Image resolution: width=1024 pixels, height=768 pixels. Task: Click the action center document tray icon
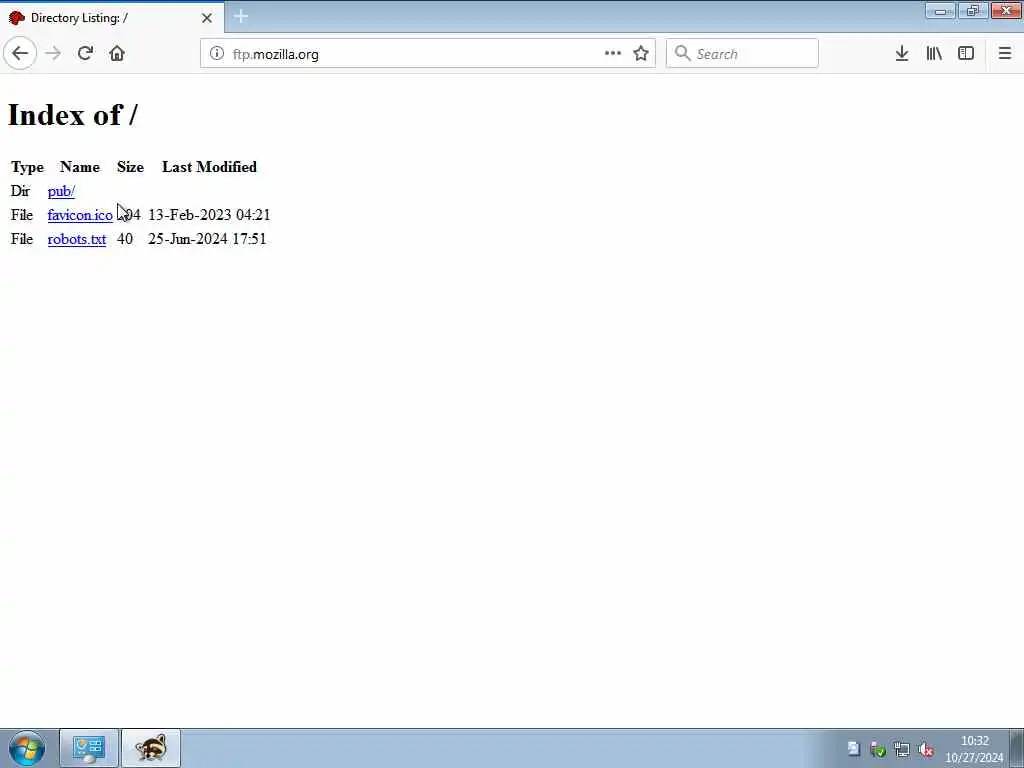pyautogui.click(x=854, y=749)
